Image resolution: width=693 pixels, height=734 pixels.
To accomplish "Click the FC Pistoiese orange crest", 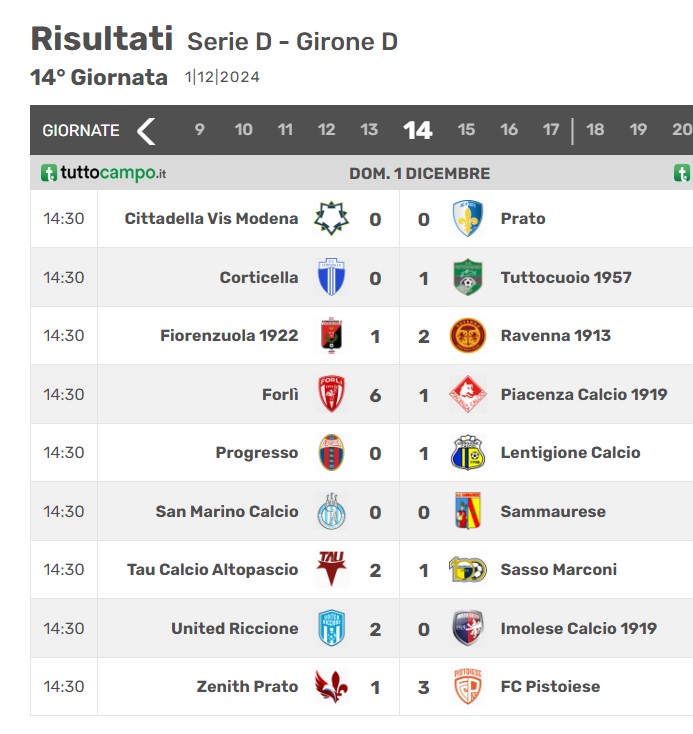I will 467,687.
